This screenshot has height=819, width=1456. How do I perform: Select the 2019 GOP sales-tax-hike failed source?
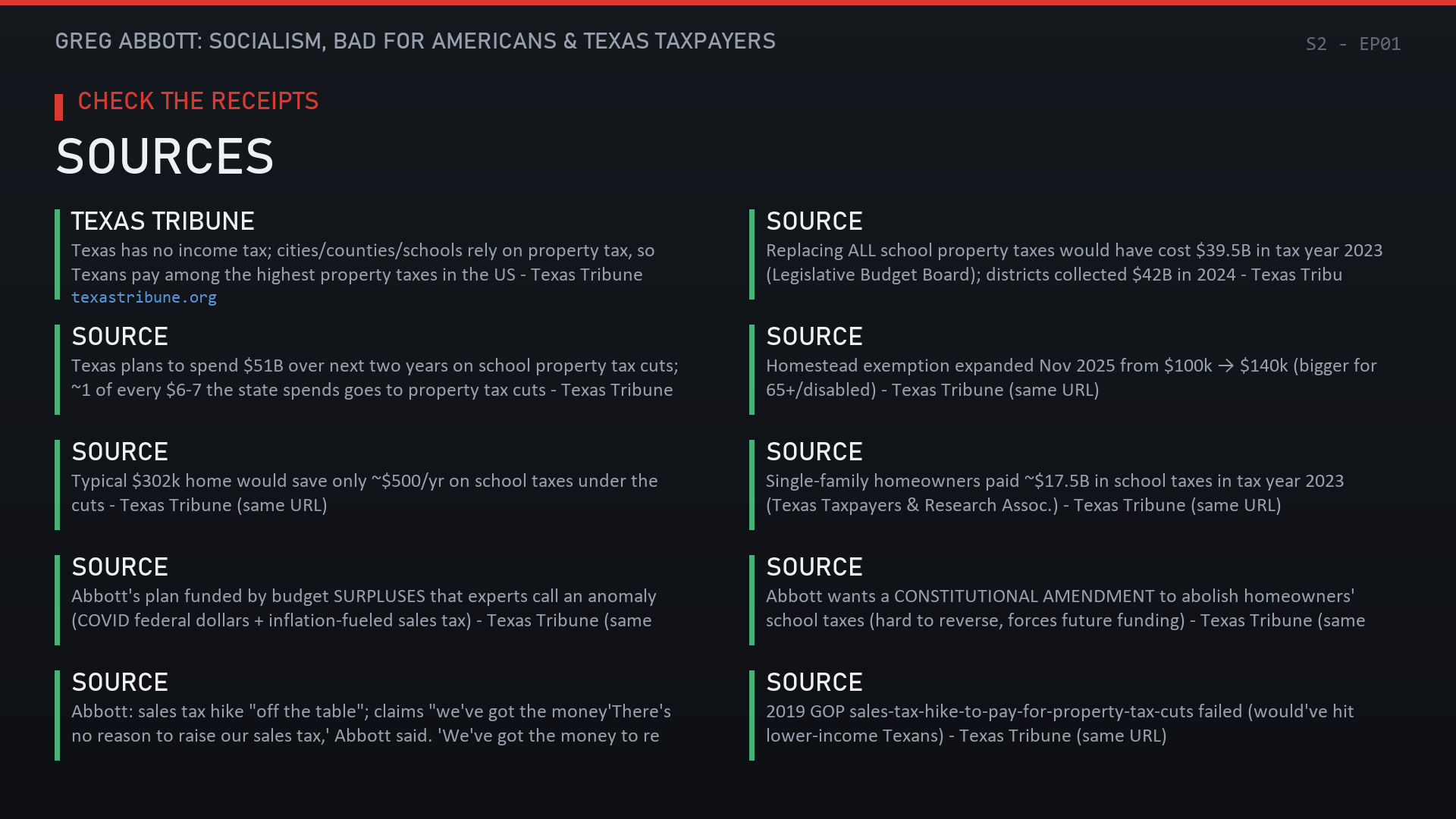point(1069,715)
